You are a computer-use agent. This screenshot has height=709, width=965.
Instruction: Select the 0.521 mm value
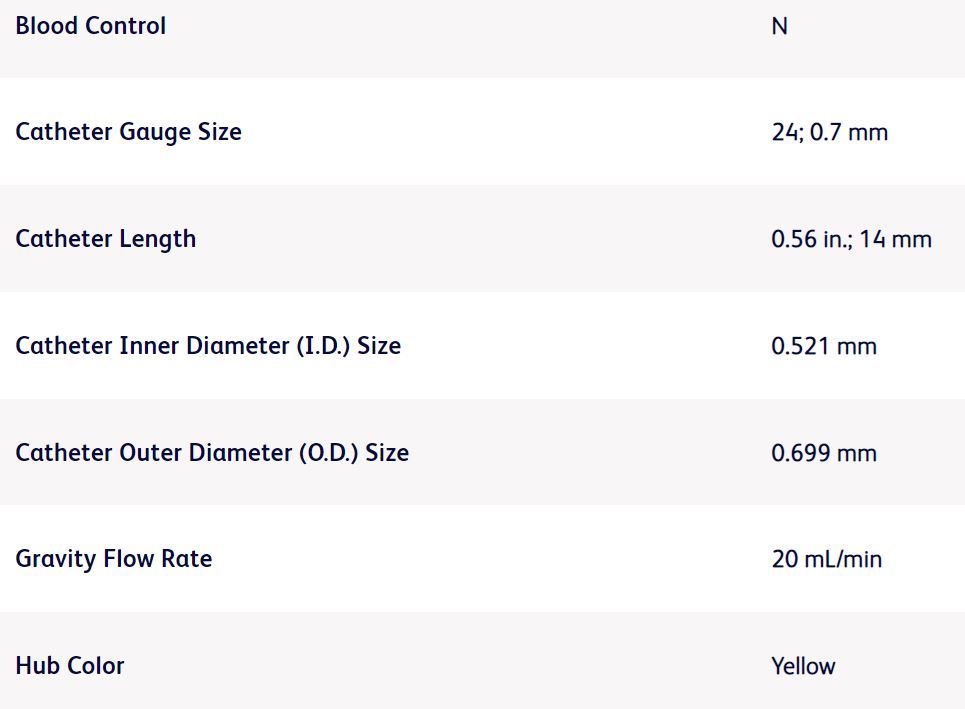(823, 347)
